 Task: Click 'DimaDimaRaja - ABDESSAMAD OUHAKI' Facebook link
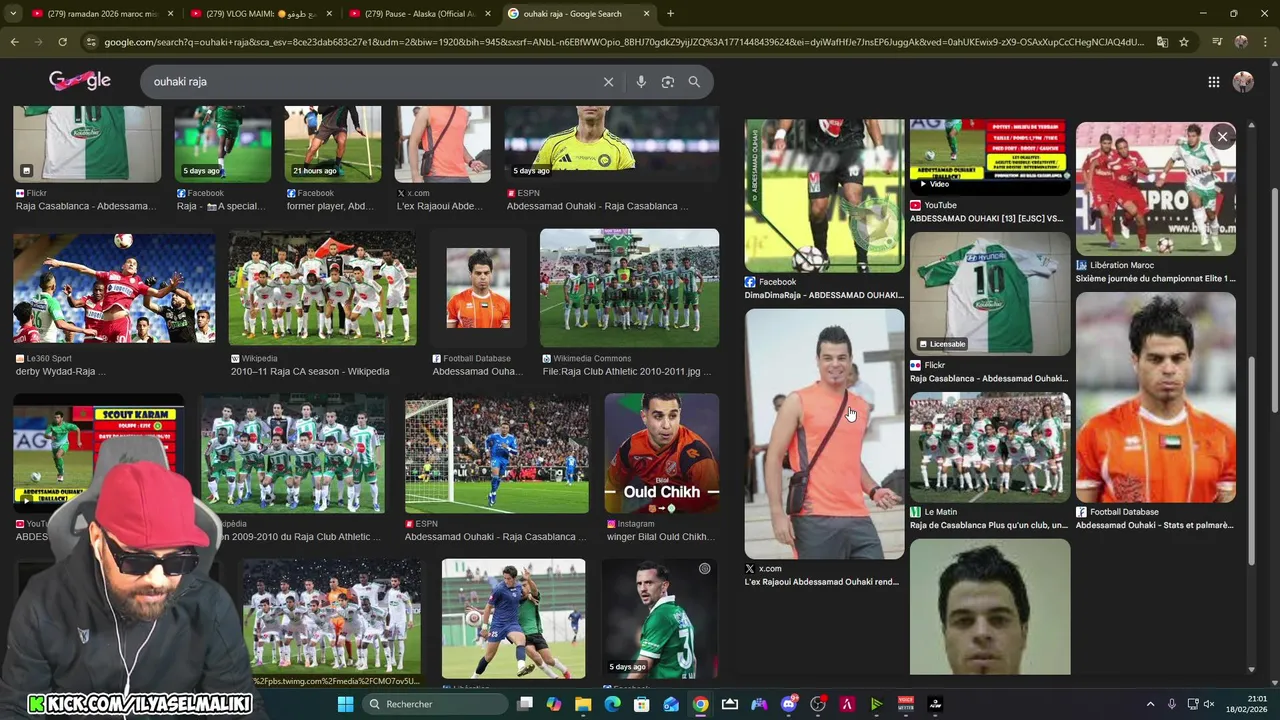point(824,295)
